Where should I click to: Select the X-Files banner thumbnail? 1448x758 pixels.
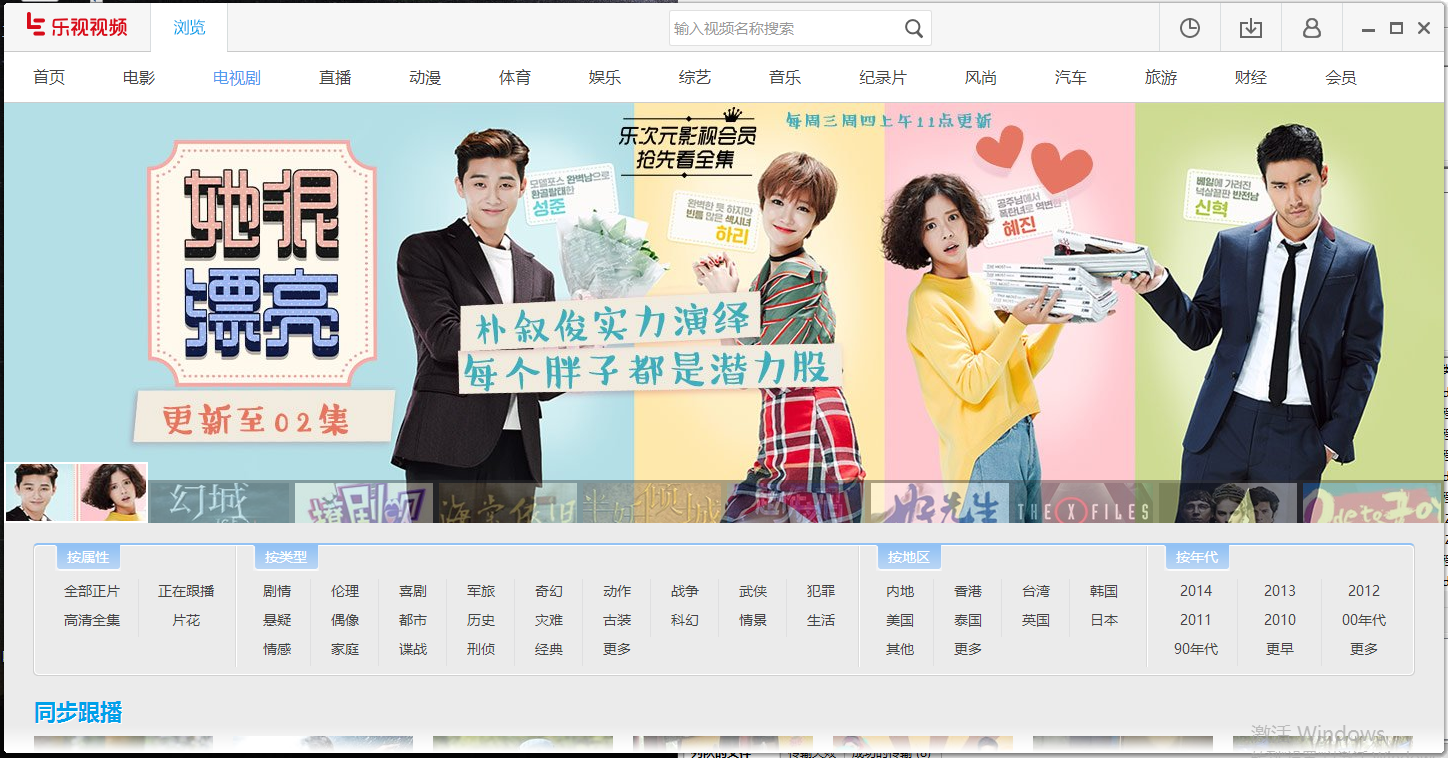click(1084, 503)
